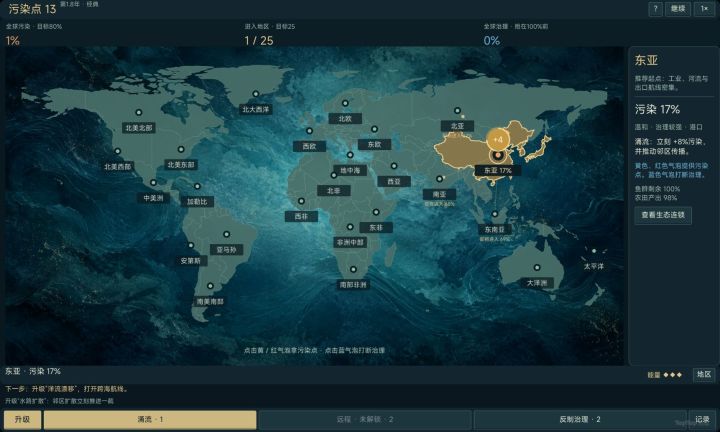720x432 pixels.
Task: Select the 北美北部 region marker
Action: 138,112
